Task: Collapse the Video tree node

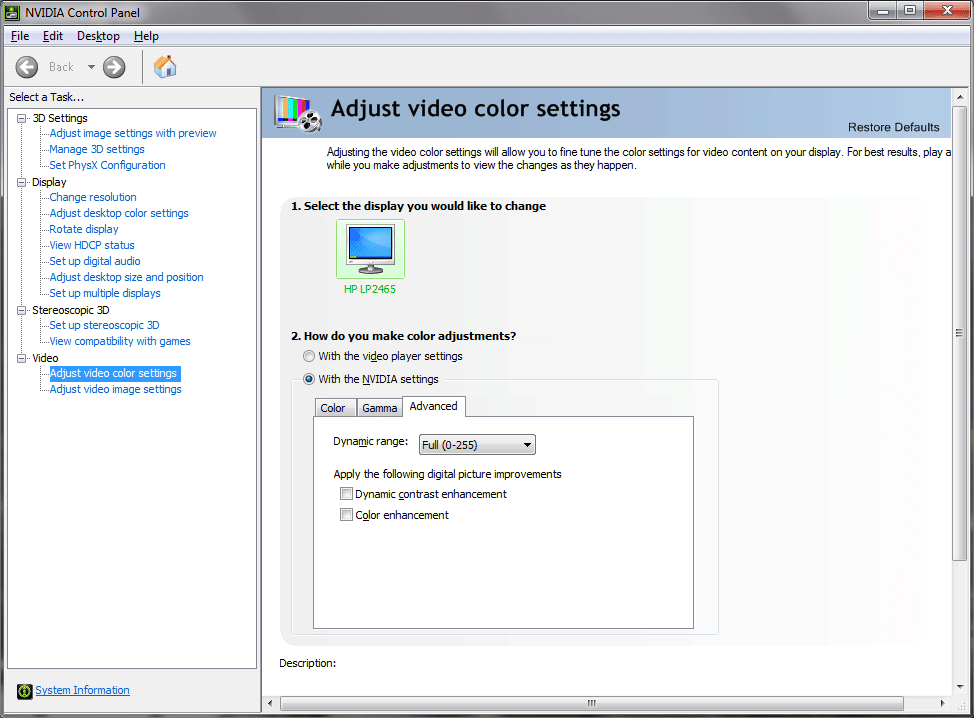Action: click(x=22, y=358)
